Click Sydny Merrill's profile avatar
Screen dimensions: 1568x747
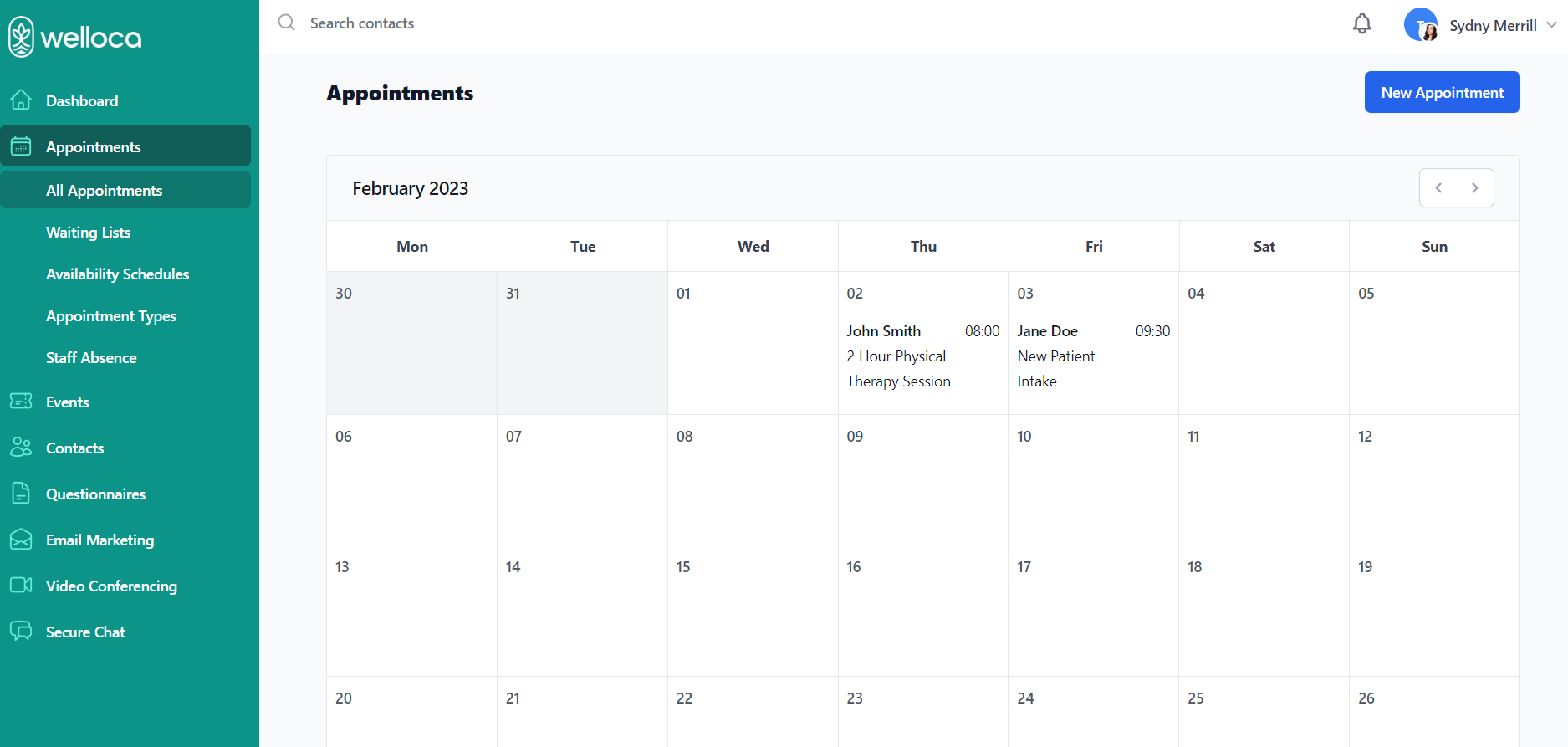point(1421,25)
